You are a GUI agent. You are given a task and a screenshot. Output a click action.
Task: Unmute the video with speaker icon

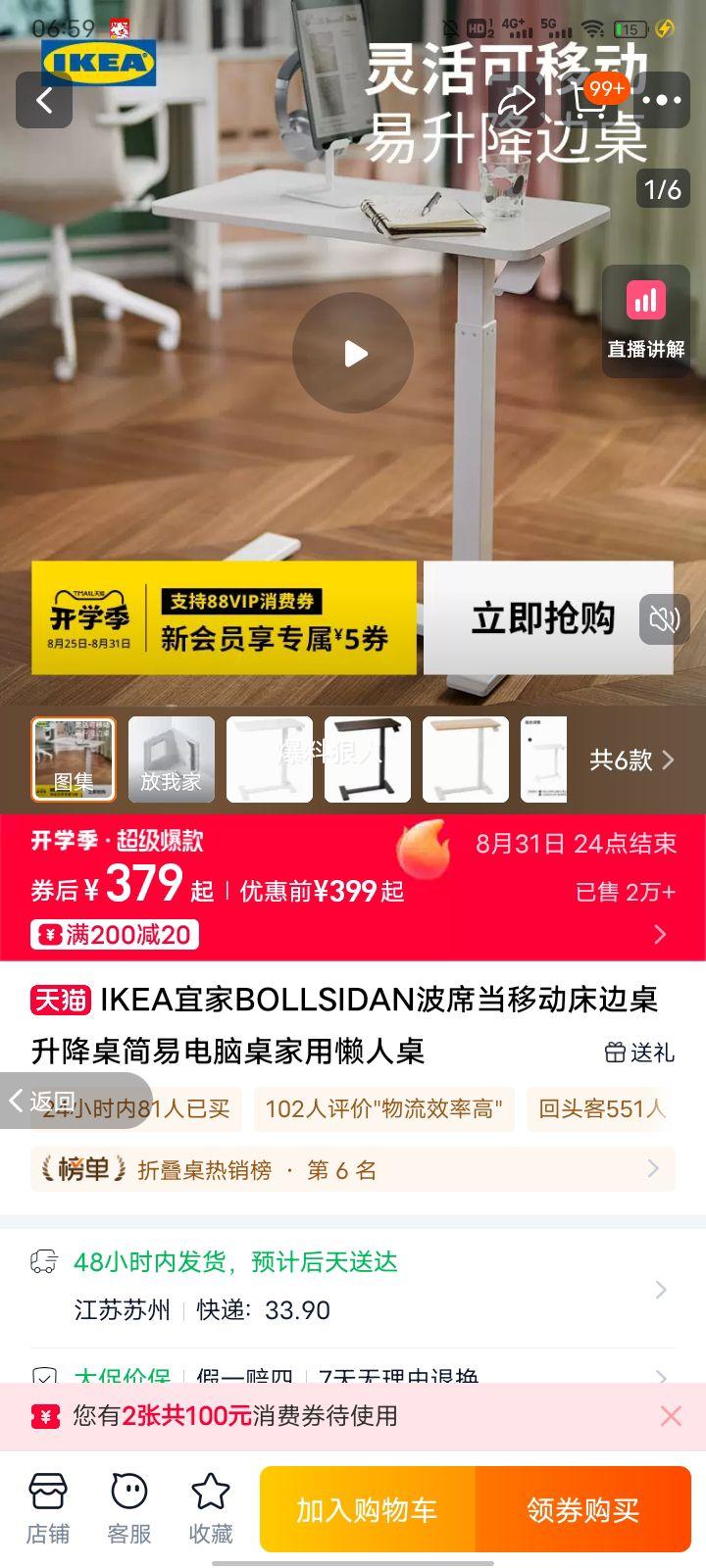point(664,619)
